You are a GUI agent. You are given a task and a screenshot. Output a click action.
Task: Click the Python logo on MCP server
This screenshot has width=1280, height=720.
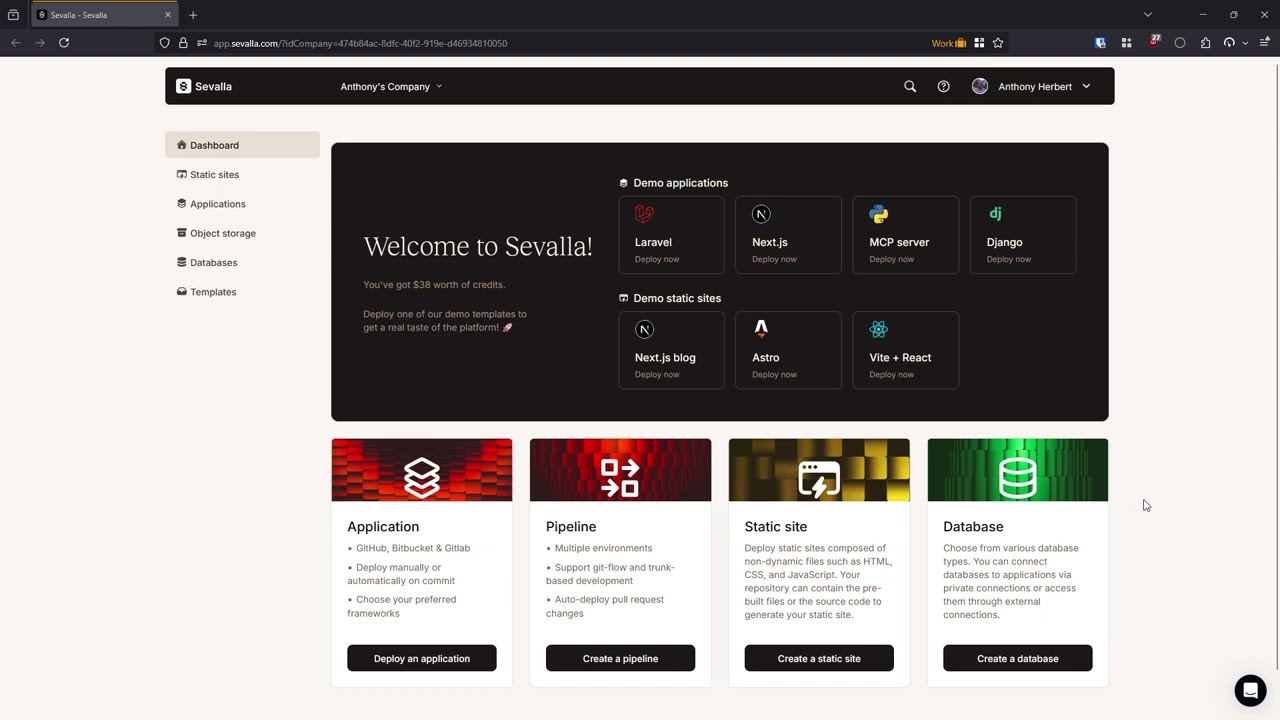(879, 214)
